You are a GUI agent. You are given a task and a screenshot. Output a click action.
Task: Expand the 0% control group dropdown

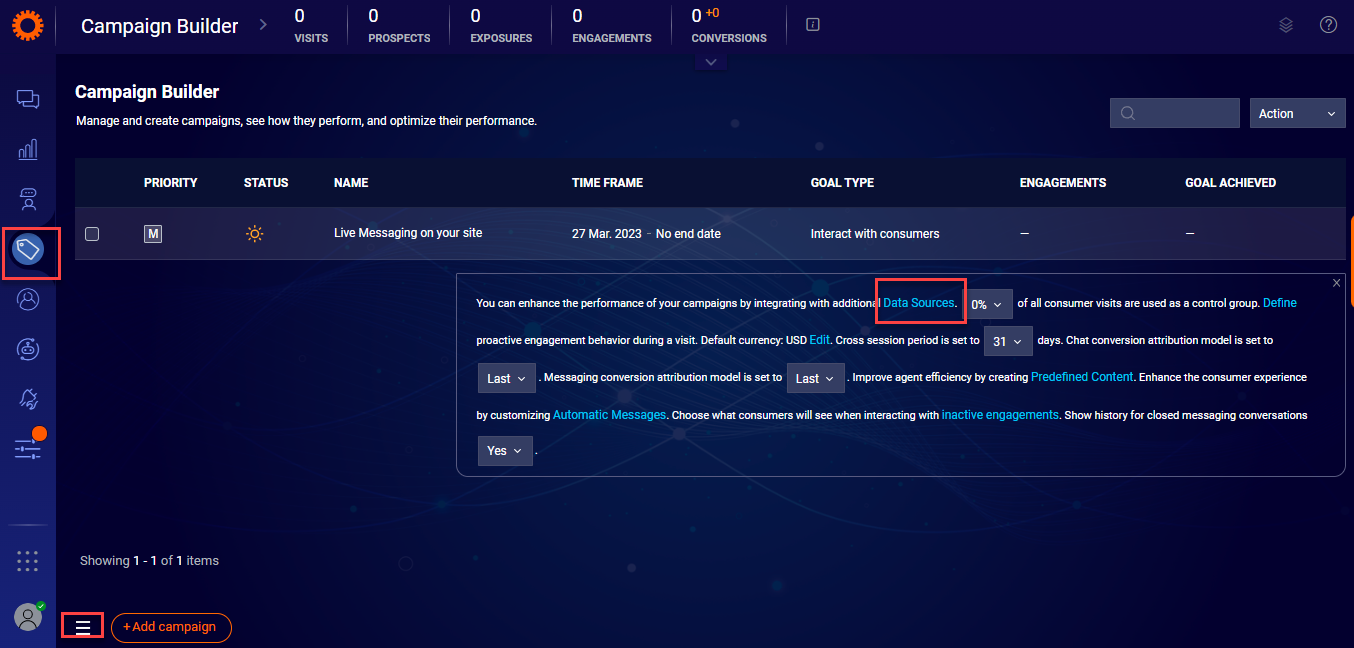click(988, 304)
